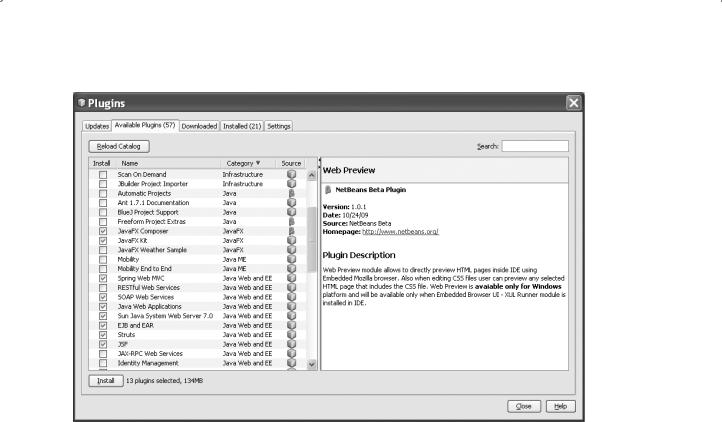
Task: Select the Ant 1.7.1 Documentation row
Action: tap(198, 203)
